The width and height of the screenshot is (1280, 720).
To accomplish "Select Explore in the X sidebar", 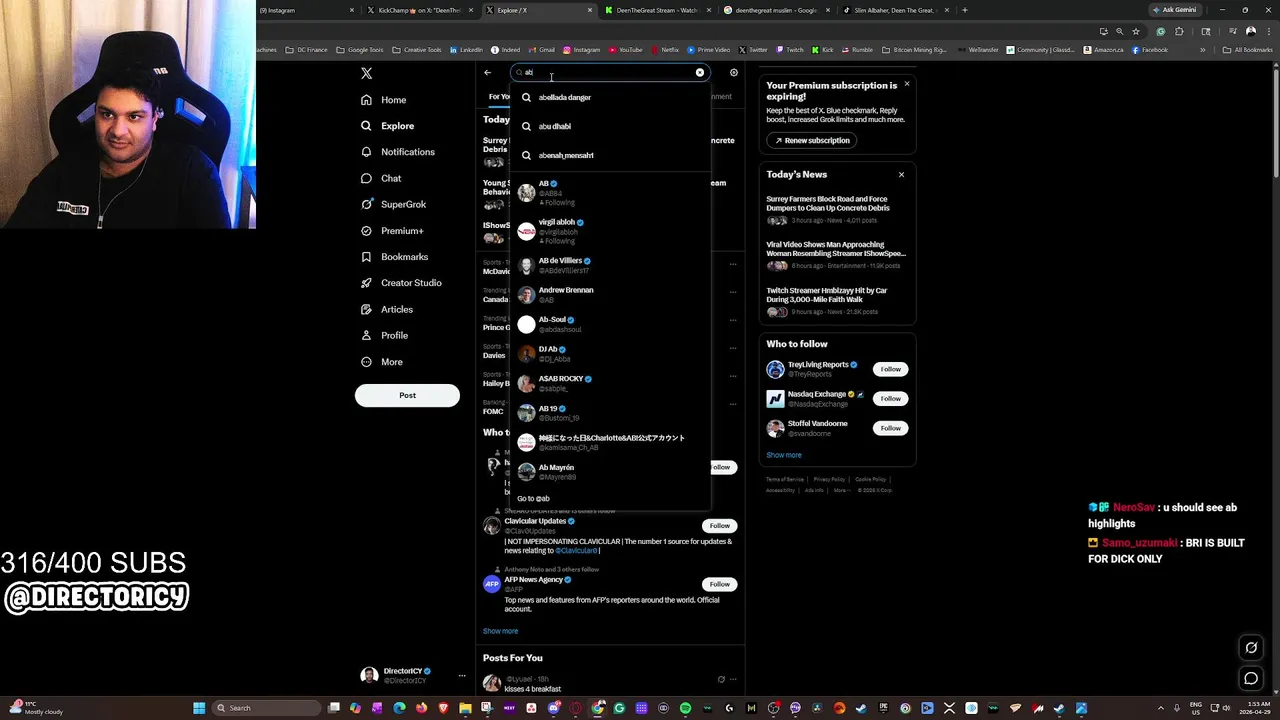I will tap(387, 126).
